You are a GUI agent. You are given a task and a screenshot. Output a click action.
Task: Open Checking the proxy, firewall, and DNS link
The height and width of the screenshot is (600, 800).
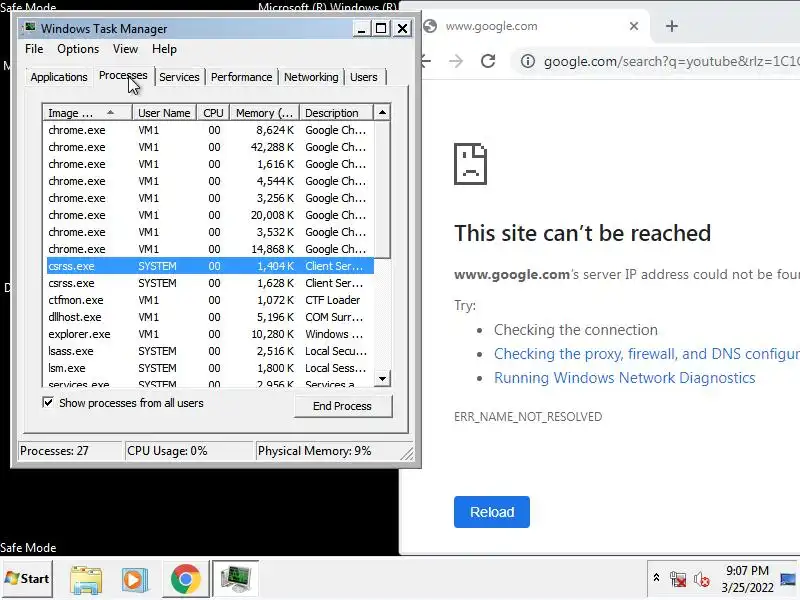click(x=646, y=354)
